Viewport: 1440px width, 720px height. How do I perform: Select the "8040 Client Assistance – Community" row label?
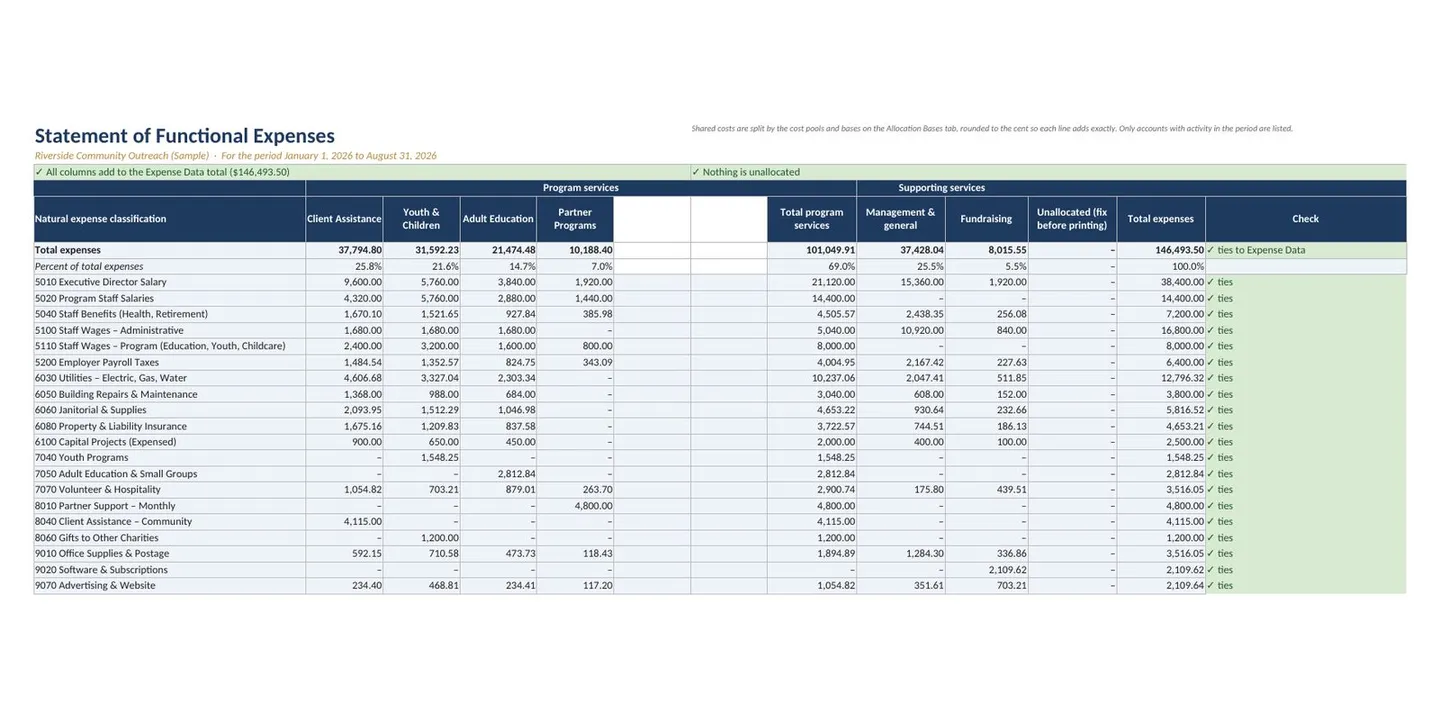[114, 522]
